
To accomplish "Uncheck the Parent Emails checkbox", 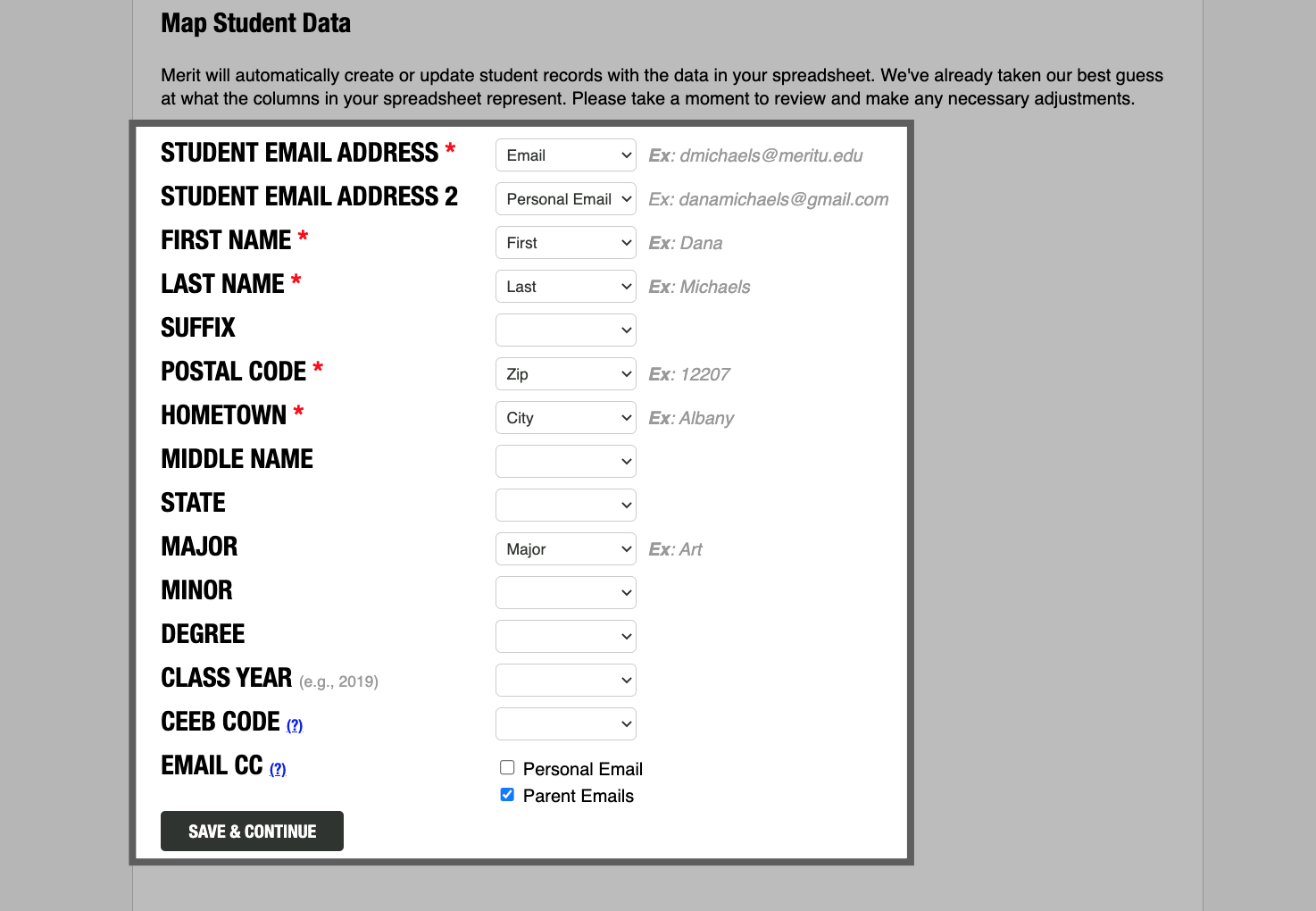I will tap(507, 795).
